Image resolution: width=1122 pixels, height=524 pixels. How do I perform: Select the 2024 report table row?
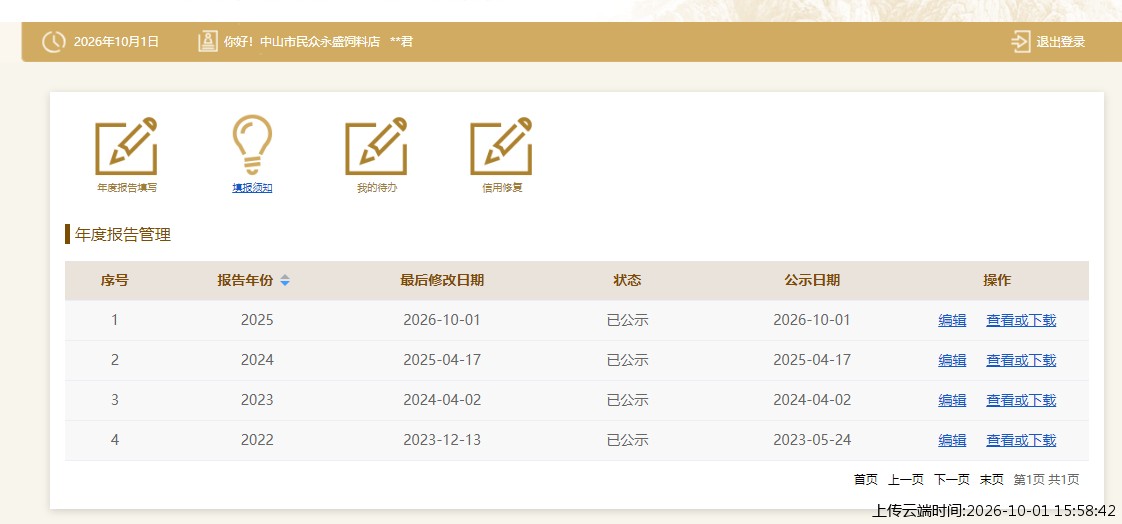click(x=577, y=360)
